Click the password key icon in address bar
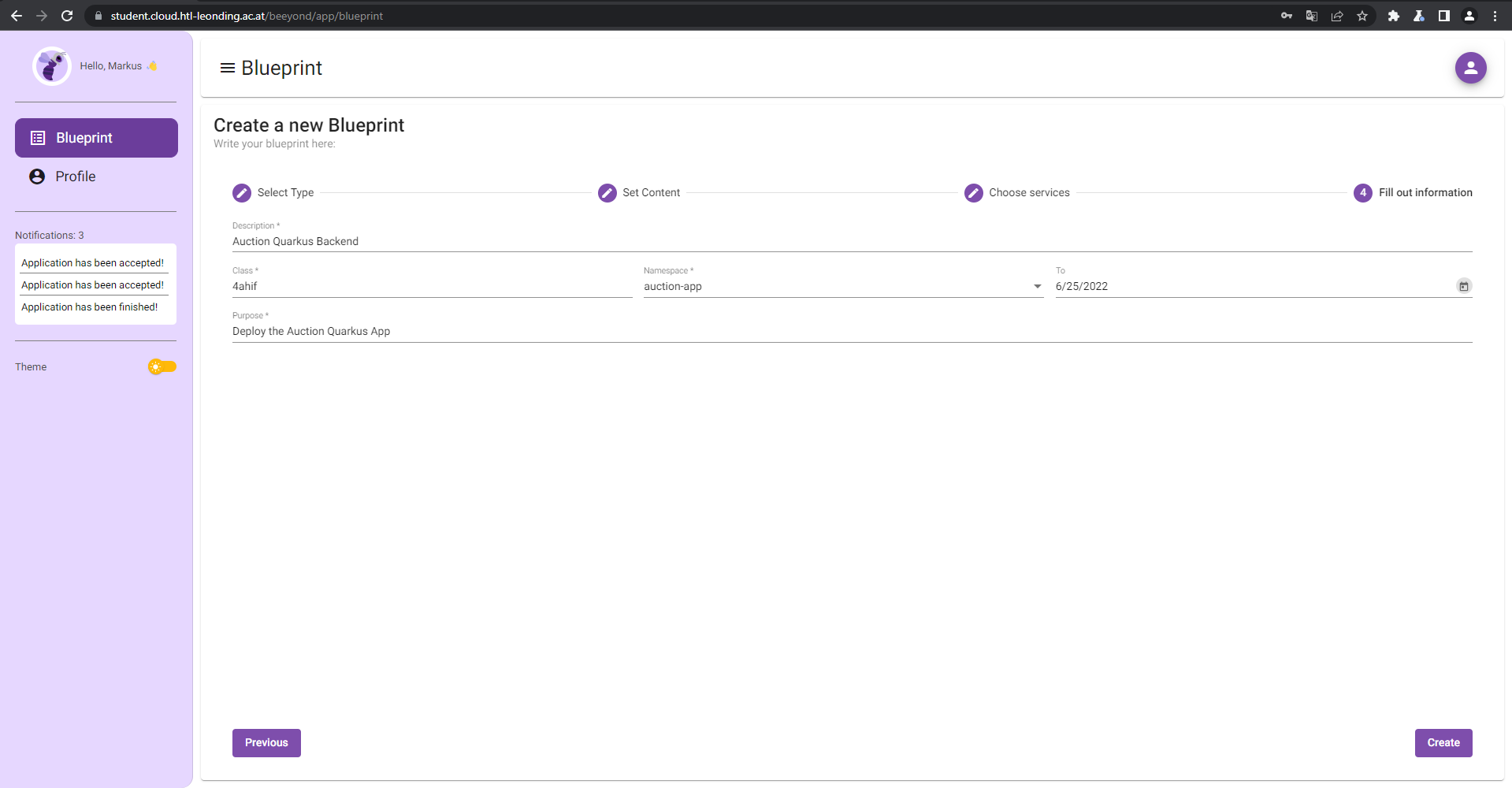This screenshot has width=1512, height=788. point(1287,16)
